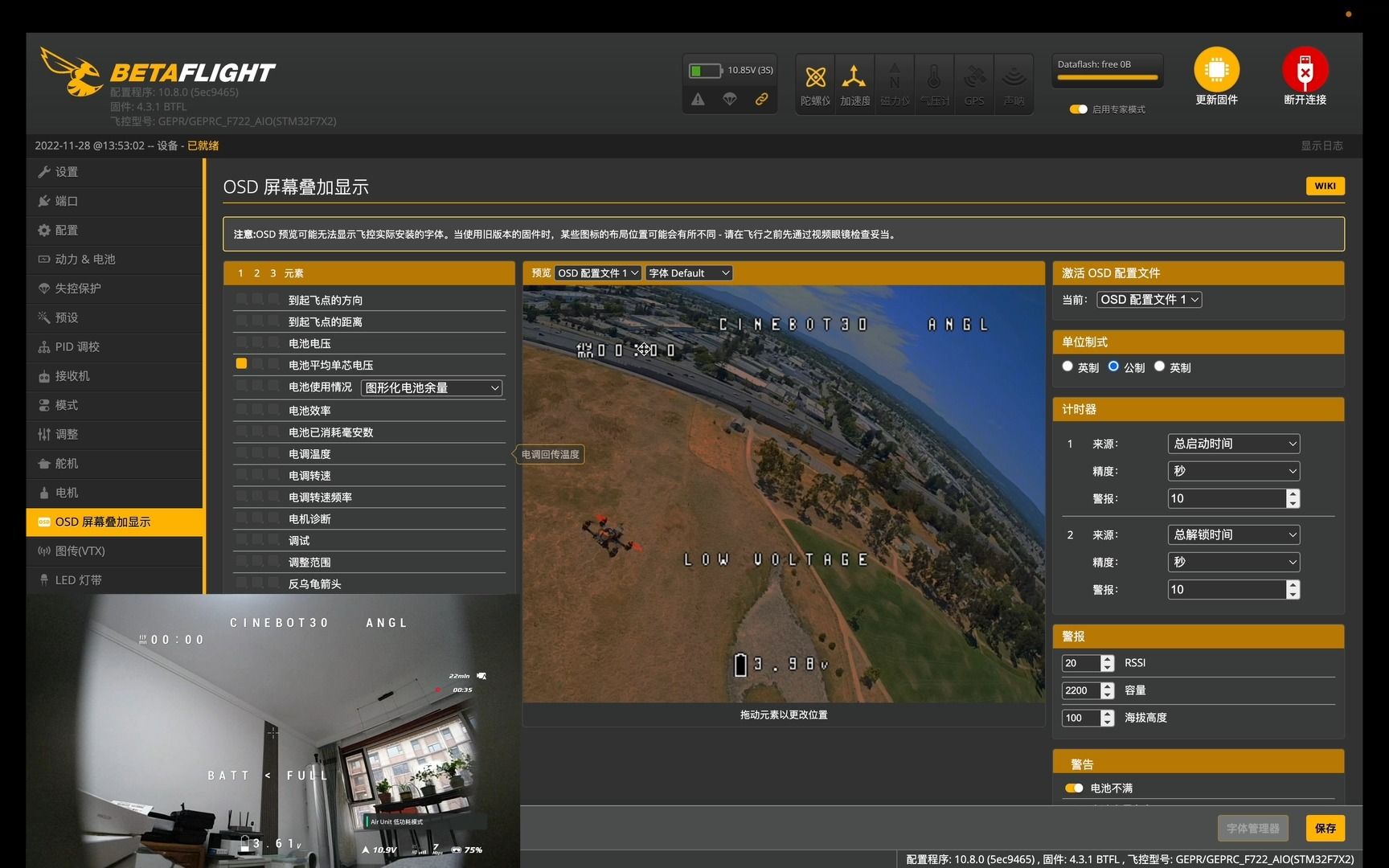Click the diamond failsafe status icon
The width and height of the screenshot is (1389, 868).
click(x=730, y=99)
